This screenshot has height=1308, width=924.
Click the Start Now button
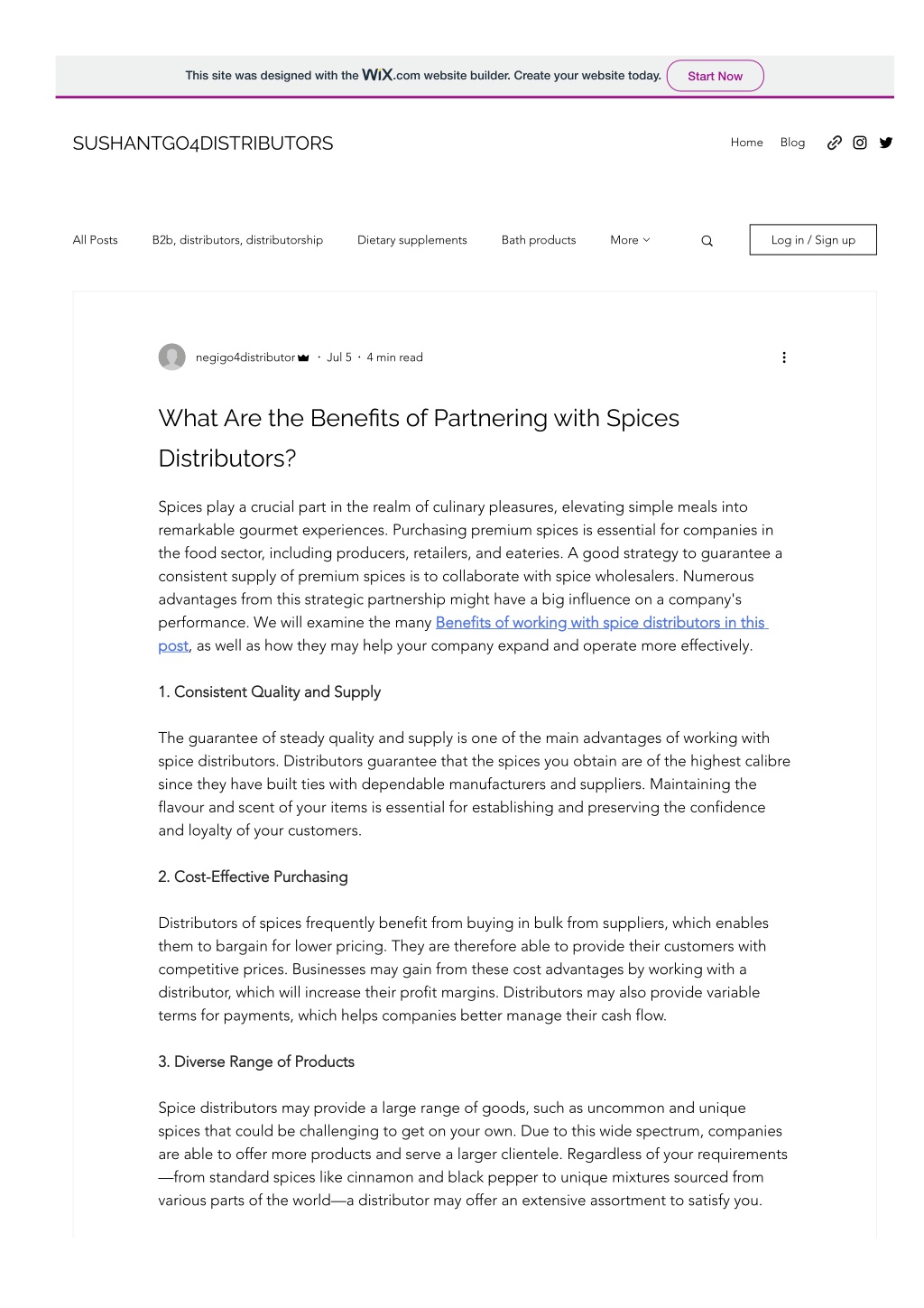coord(715,76)
